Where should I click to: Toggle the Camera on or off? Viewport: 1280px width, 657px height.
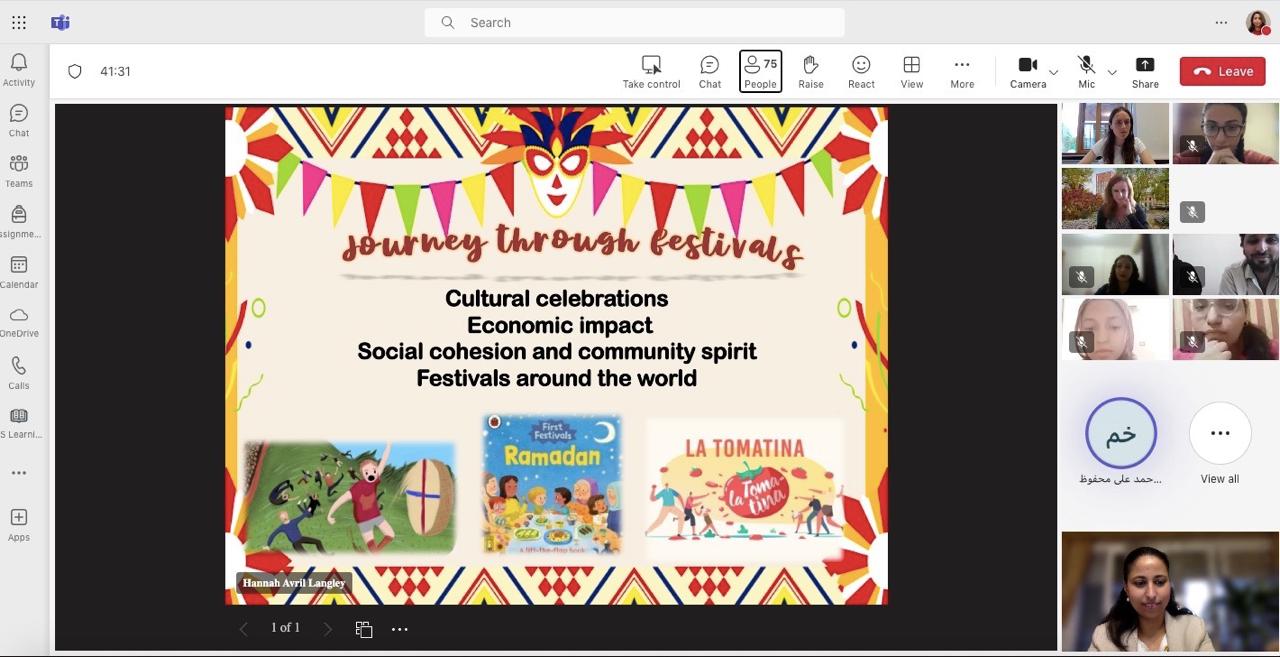click(x=1027, y=71)
